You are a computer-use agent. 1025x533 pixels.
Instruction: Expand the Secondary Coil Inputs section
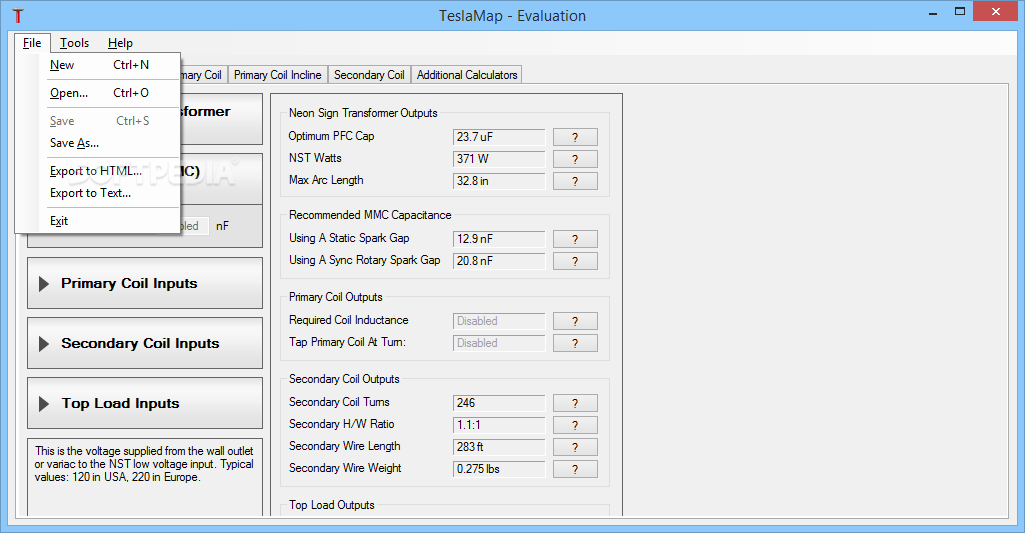pos(144,343)
